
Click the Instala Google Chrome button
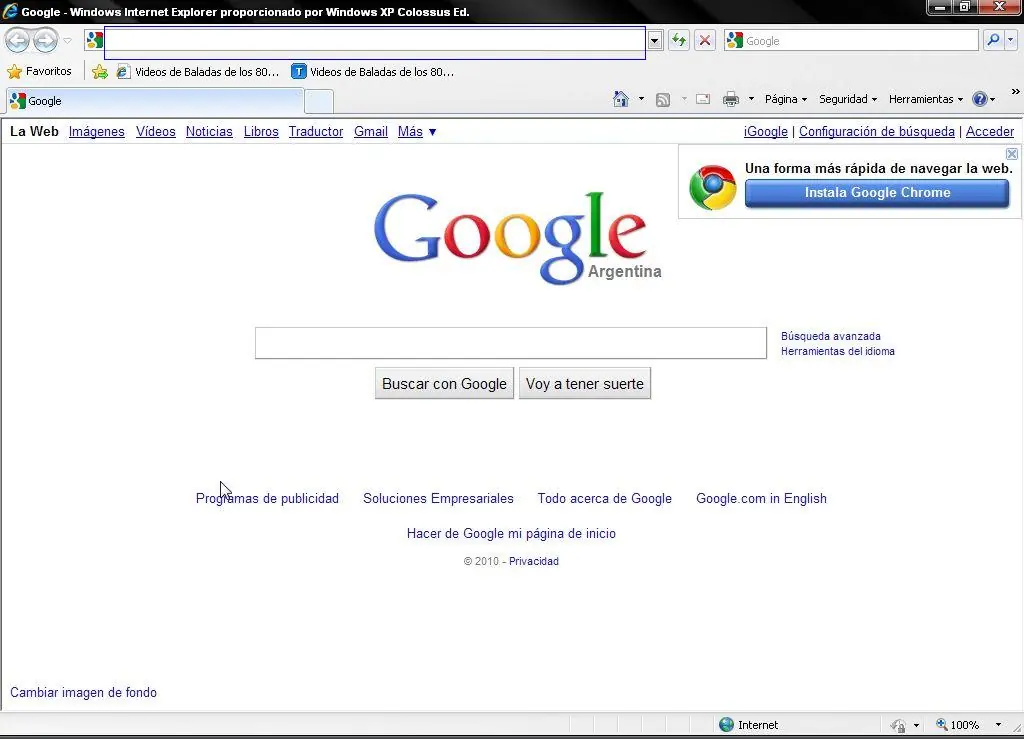click(877, 193)
